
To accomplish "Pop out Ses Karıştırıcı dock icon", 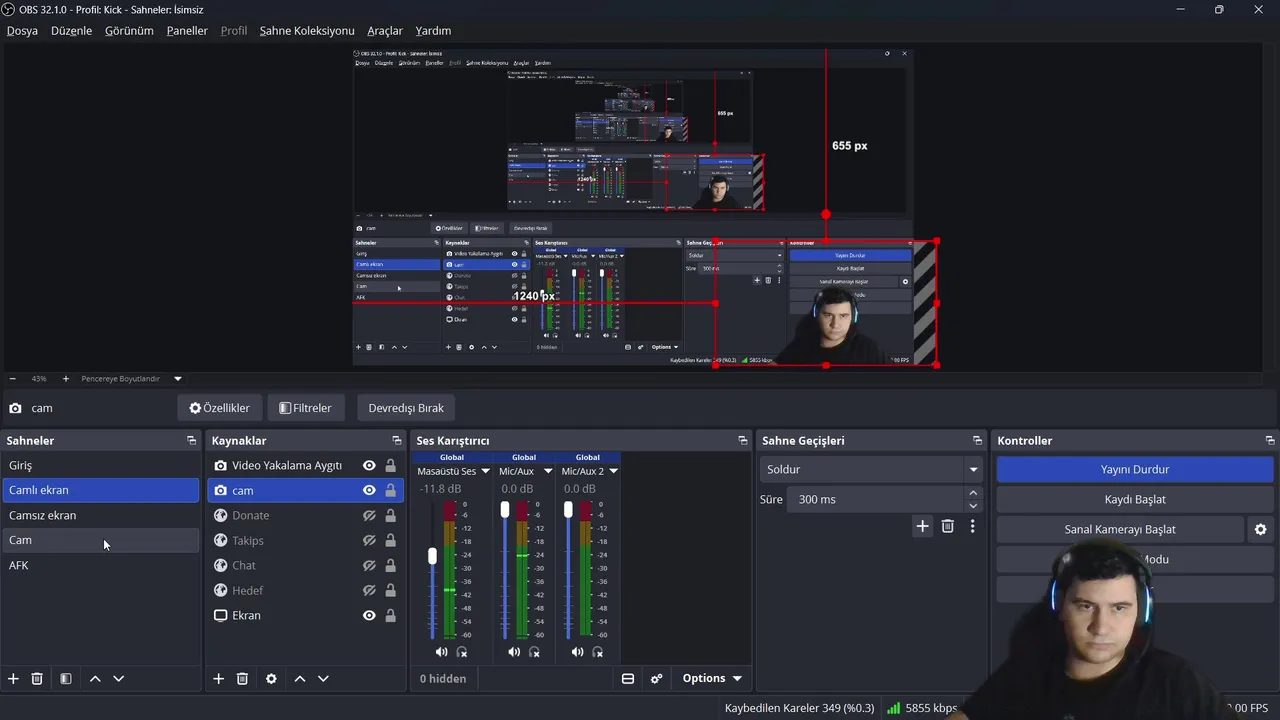I will coord(742,440).
